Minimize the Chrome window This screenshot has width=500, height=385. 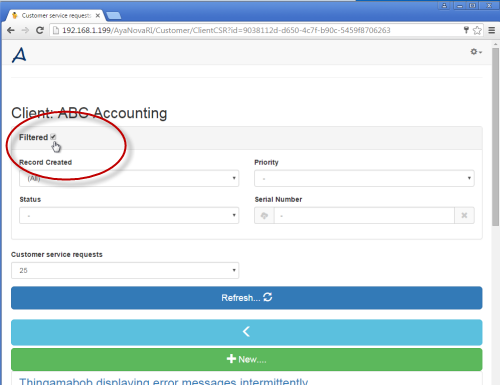tap(460, 6)
